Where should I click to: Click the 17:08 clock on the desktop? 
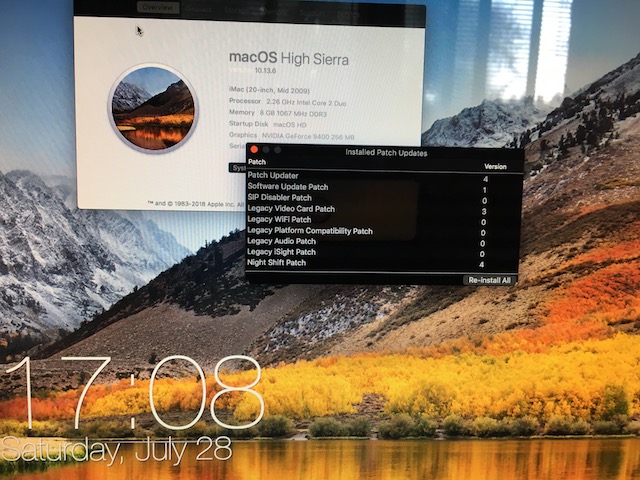coord(135,393)
